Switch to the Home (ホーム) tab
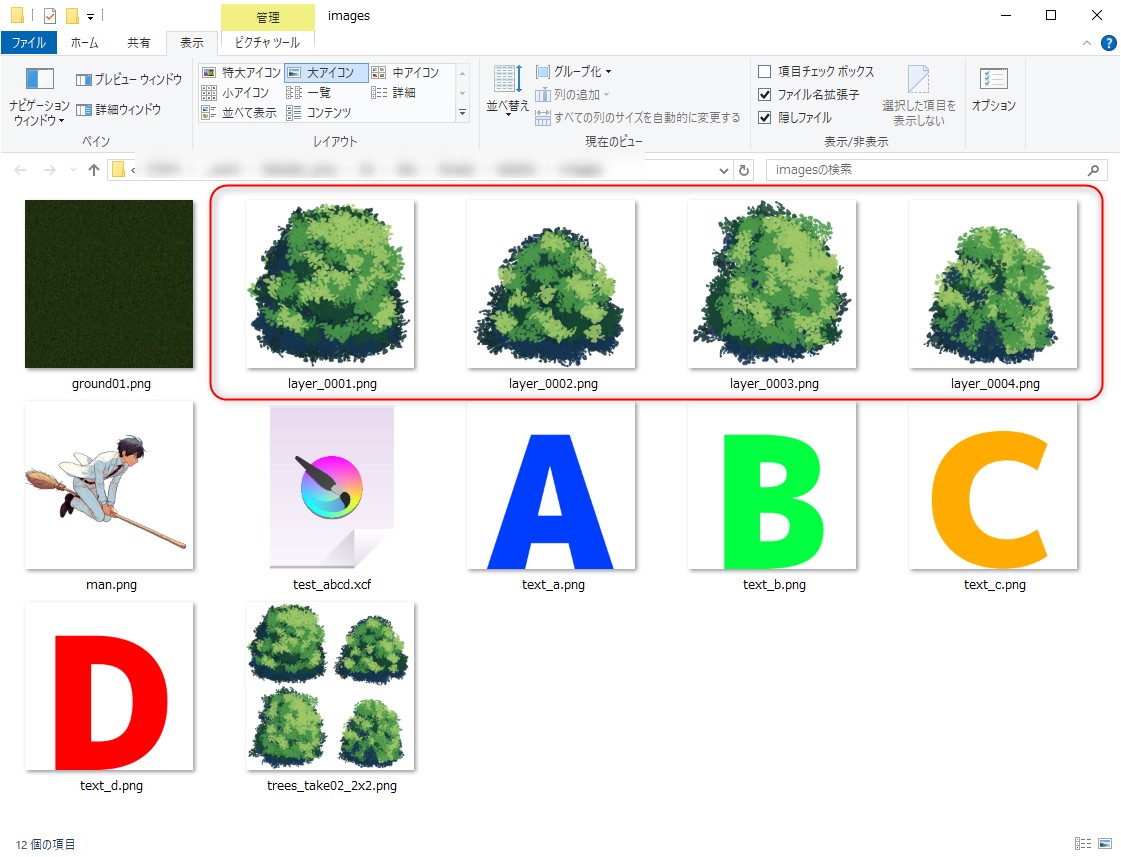Image resolution: width=1121 pixels, height=857 pixels. (85, 43)
